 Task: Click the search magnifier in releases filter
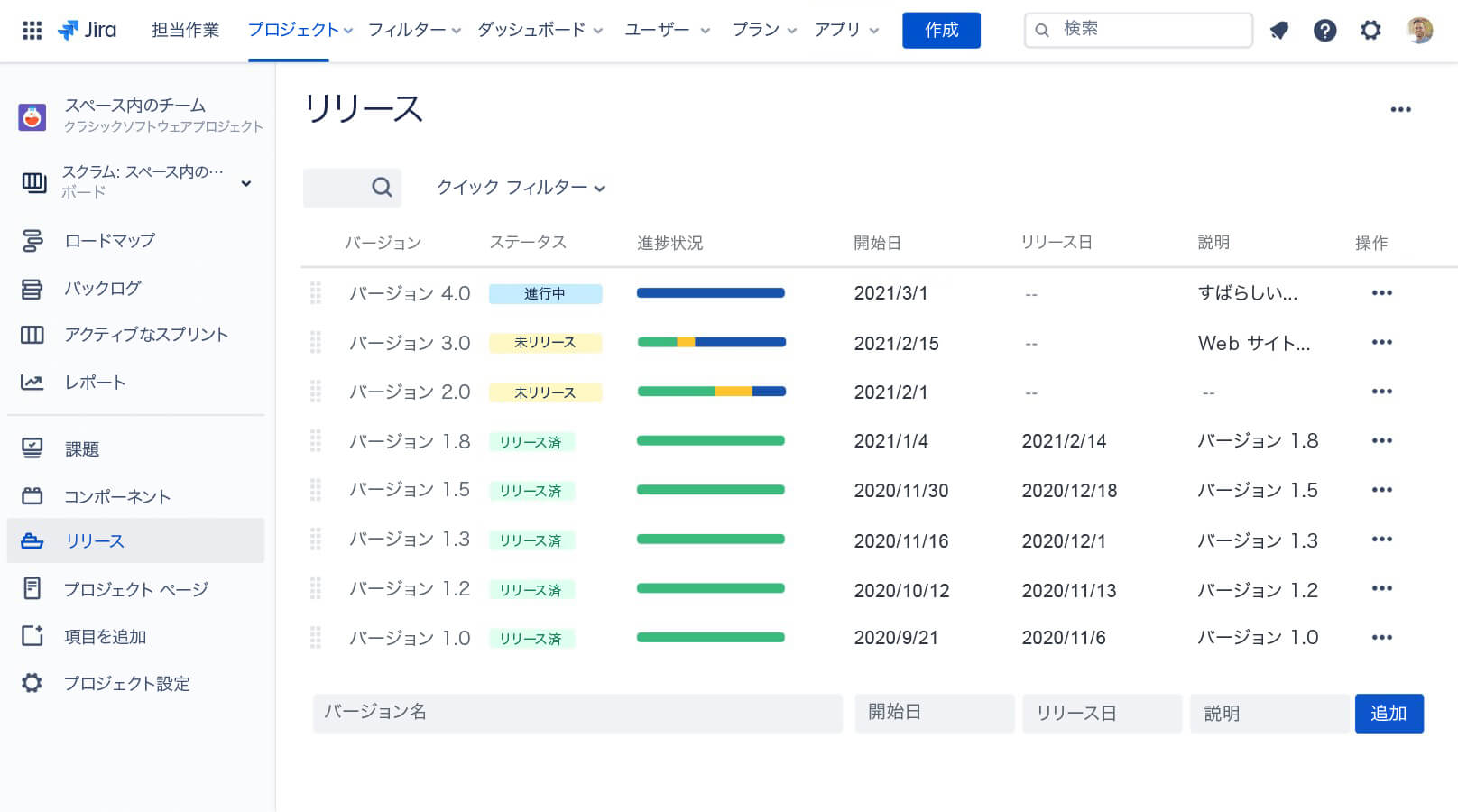pos(382,188)
